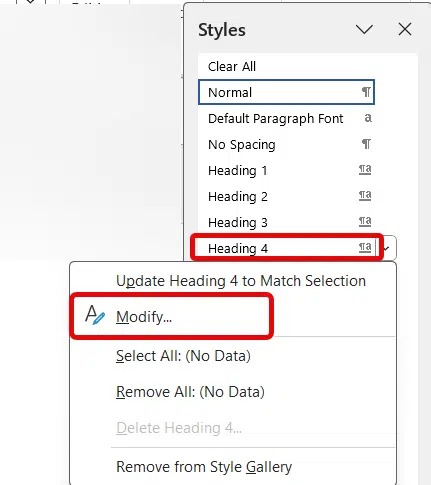Click the linked style icon beside Heading 2

pyautogui.click(x=365, y=195)
